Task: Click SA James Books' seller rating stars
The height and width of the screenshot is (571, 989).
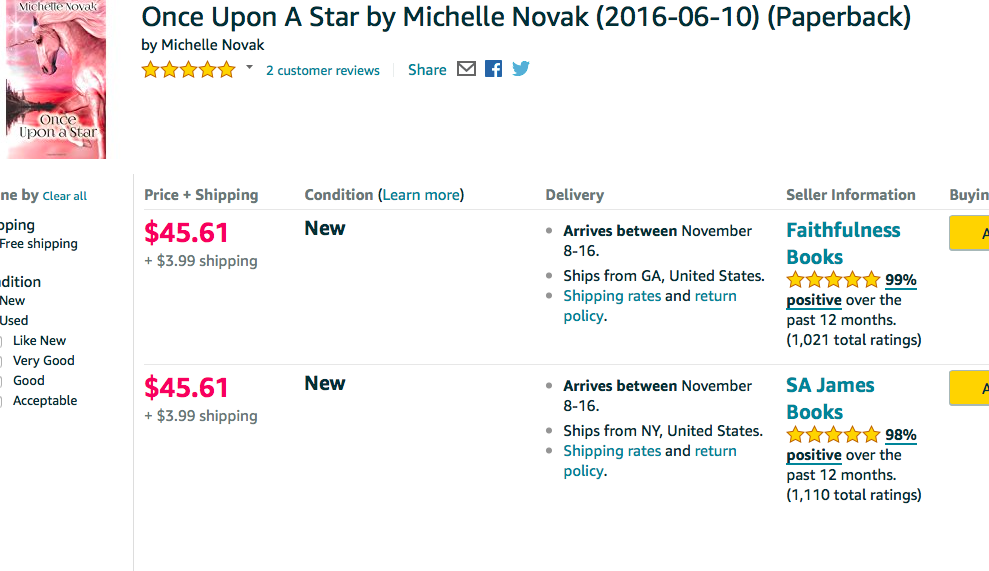Action: pyautogui.click(x=833, y=435)
